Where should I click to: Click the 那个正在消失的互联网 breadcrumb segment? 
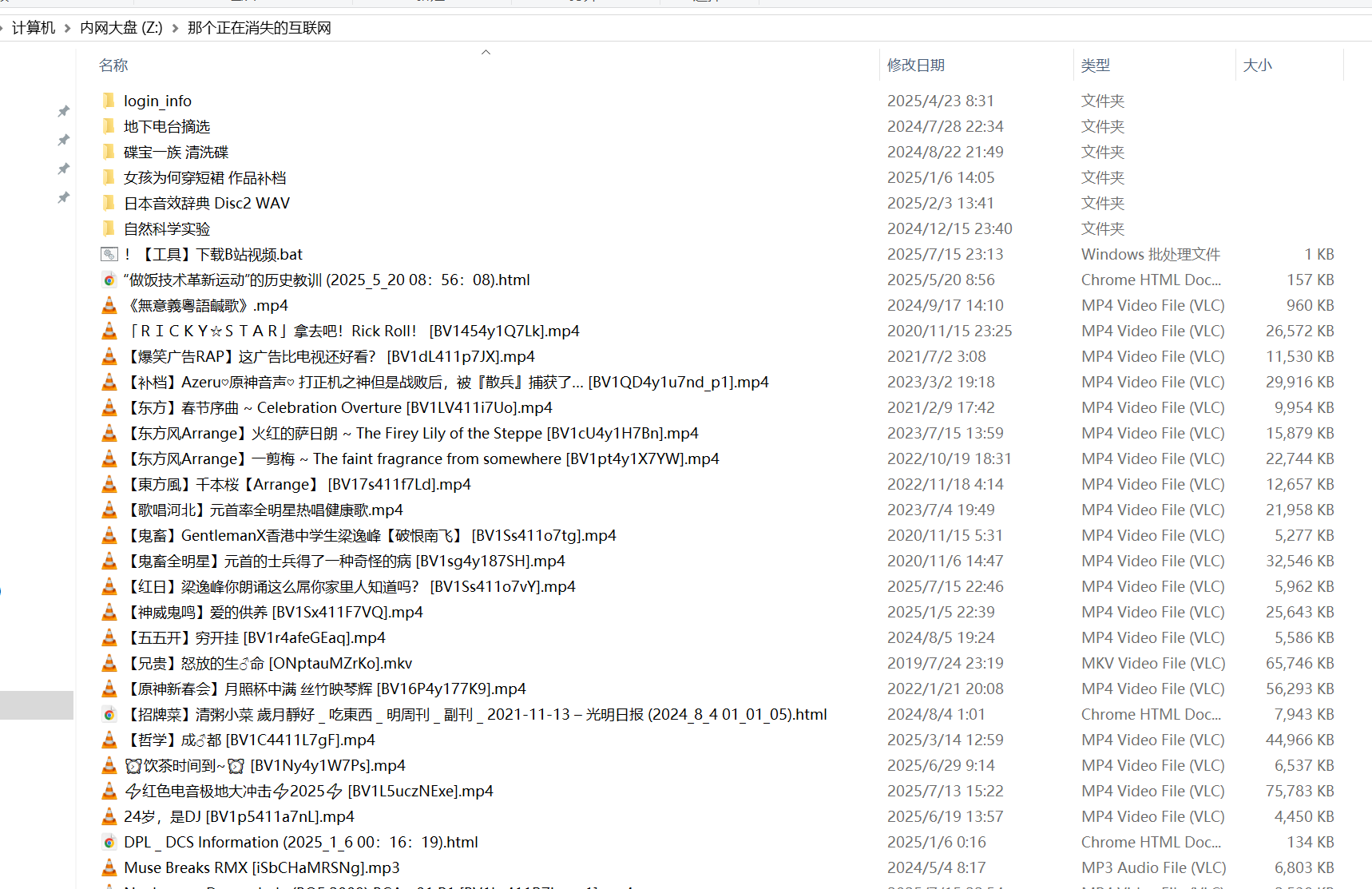pos(260,28)
